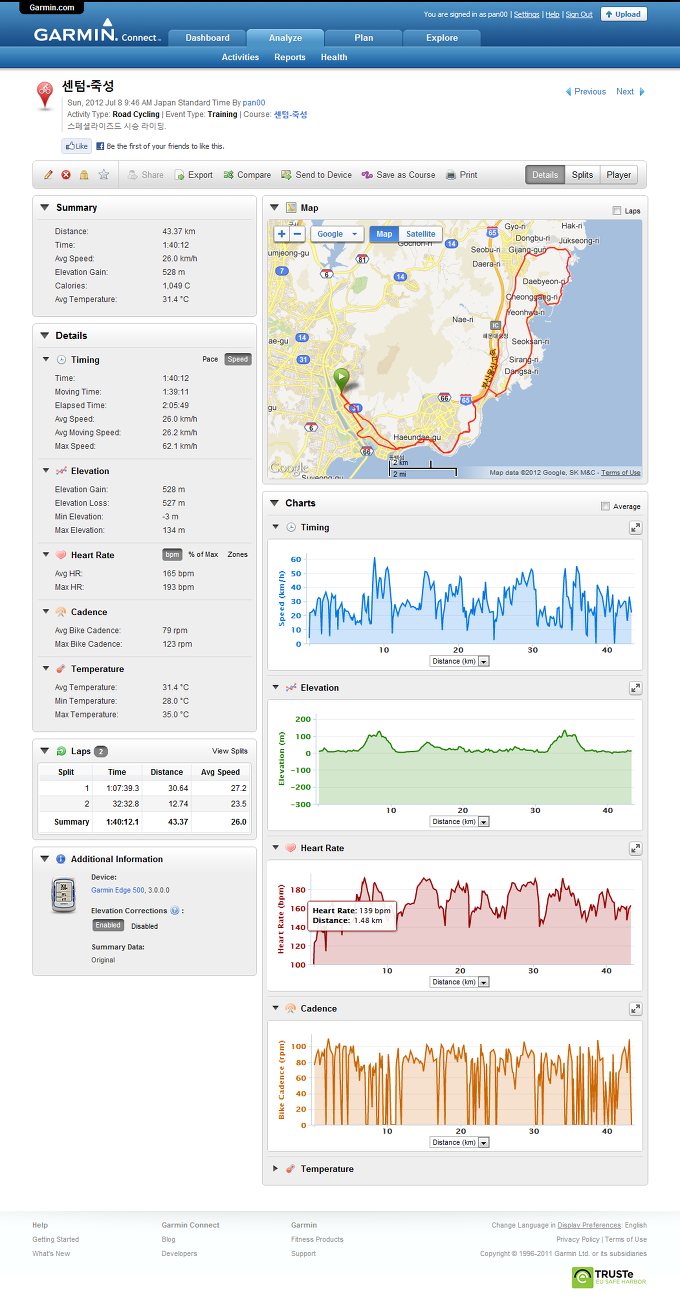Click the Print toolbar item
The width and height of the screenshot is (680, 1311).
(x=461, y=175)
